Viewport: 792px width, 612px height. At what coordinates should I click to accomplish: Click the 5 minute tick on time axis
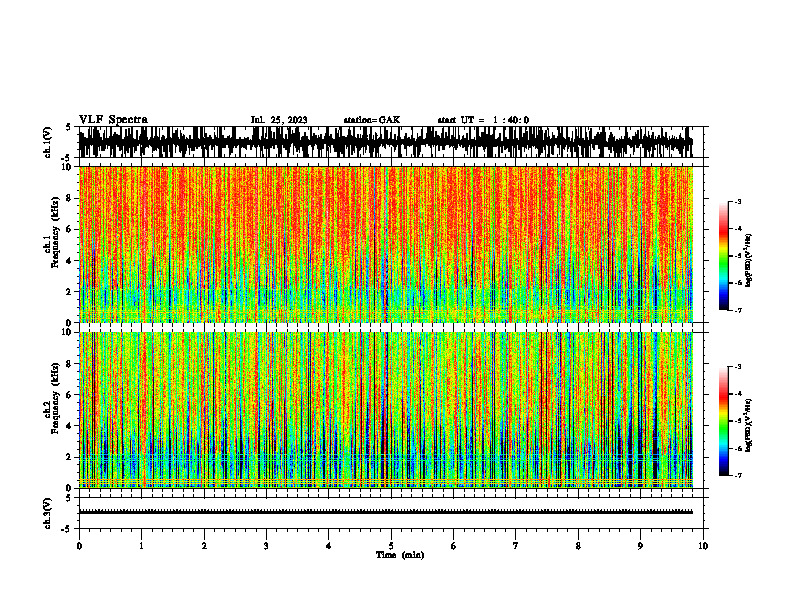391,546
